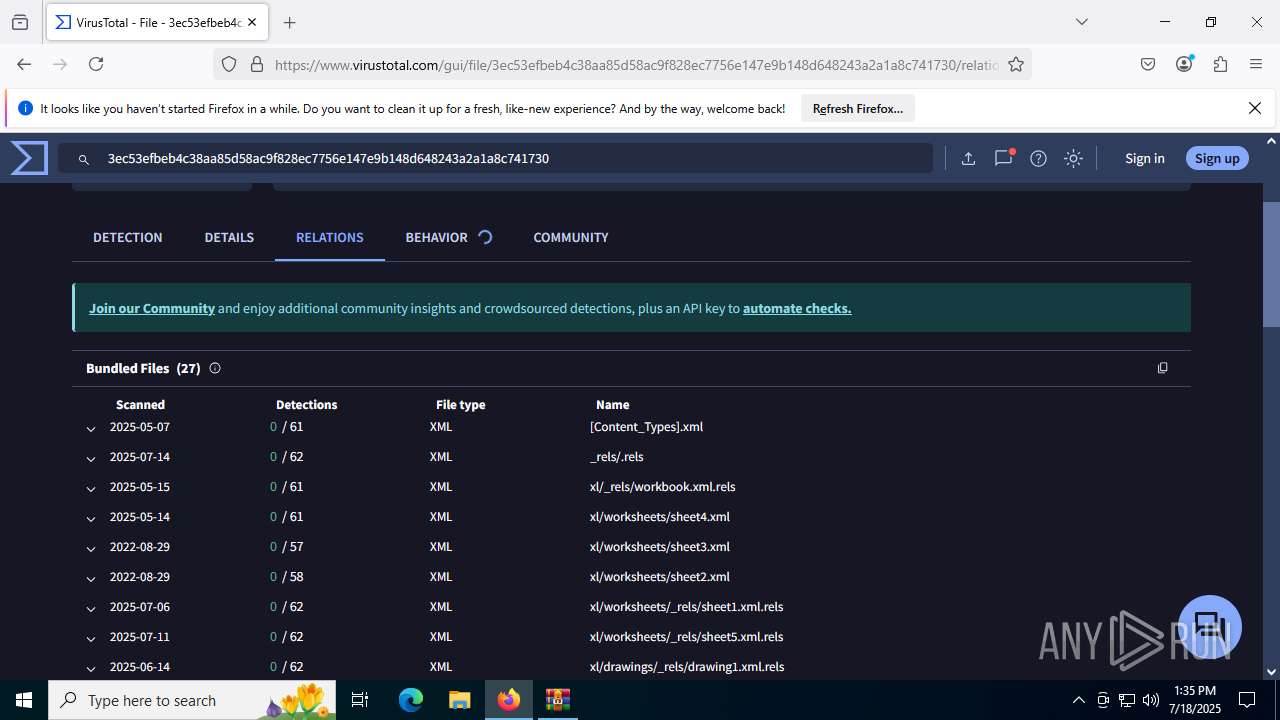The width and height of the screenshot is (1280, 720).
Task: Open a new browser tab
Action: (x=290, y=22)
